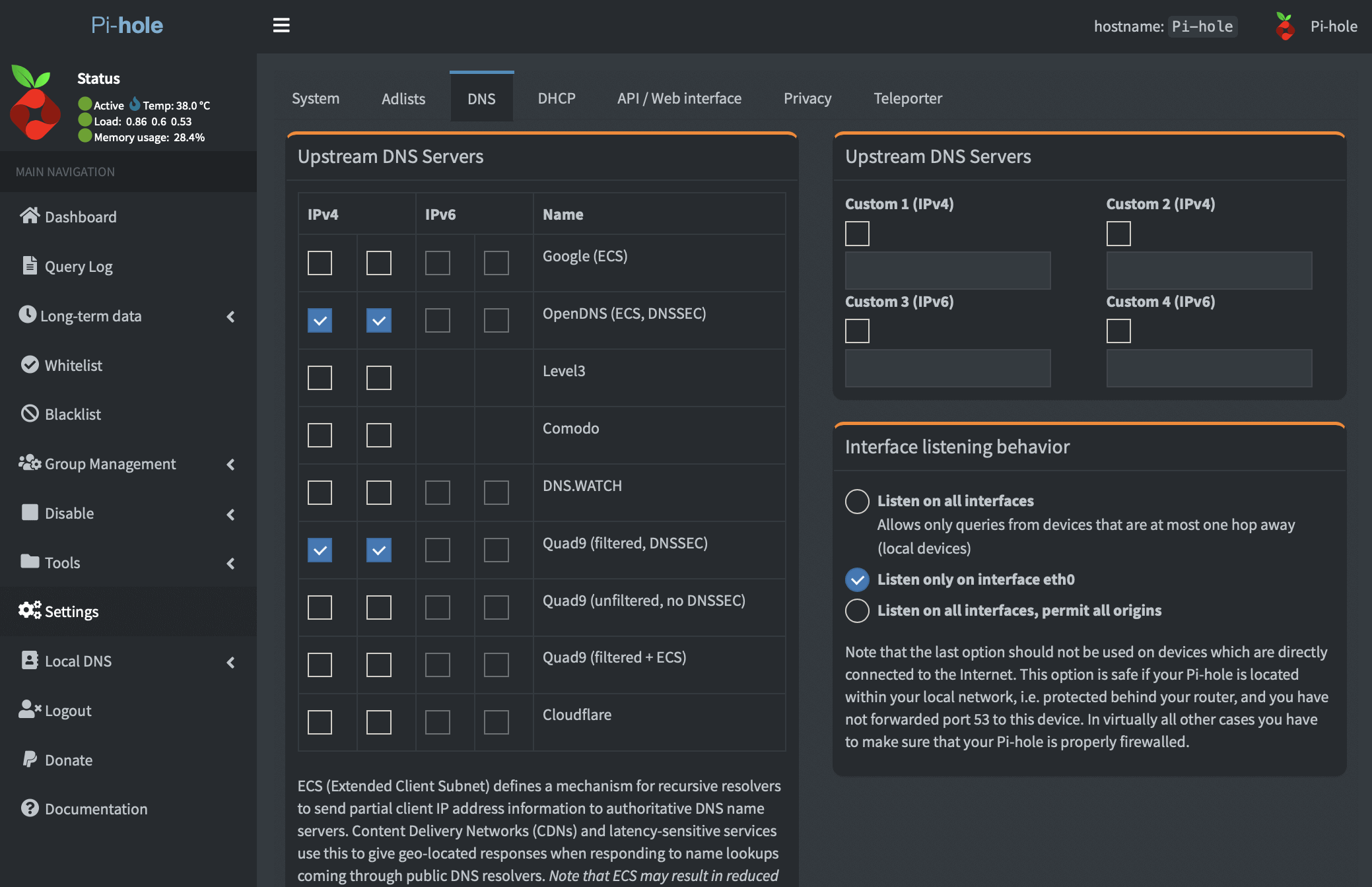Enable the Custom 1 (IPv4) checkbox

857,234
